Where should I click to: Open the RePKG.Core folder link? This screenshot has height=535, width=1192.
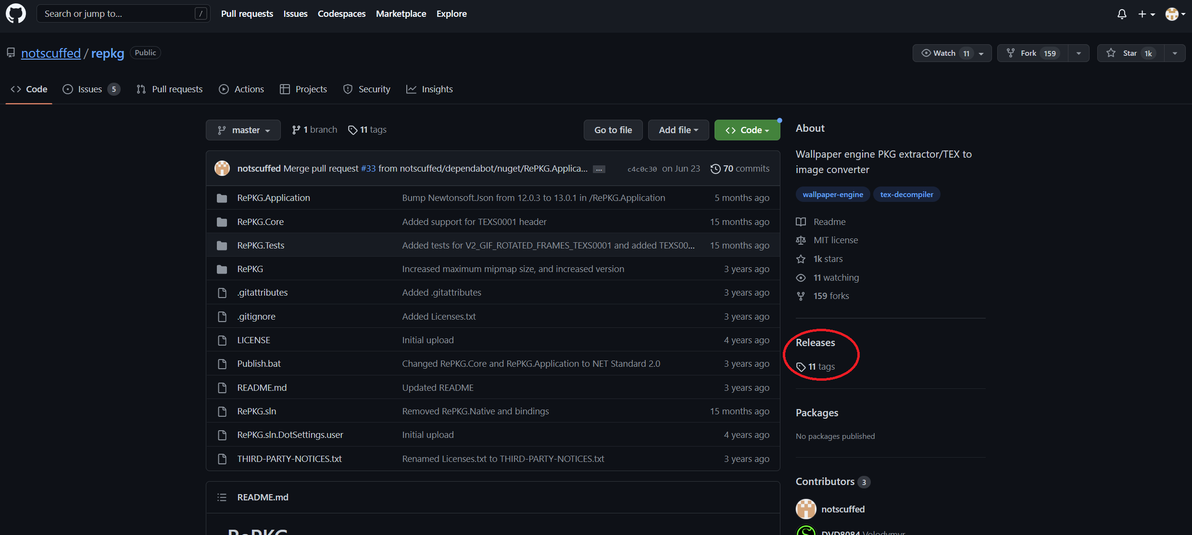pyautogui.click(x=260, y=222)
